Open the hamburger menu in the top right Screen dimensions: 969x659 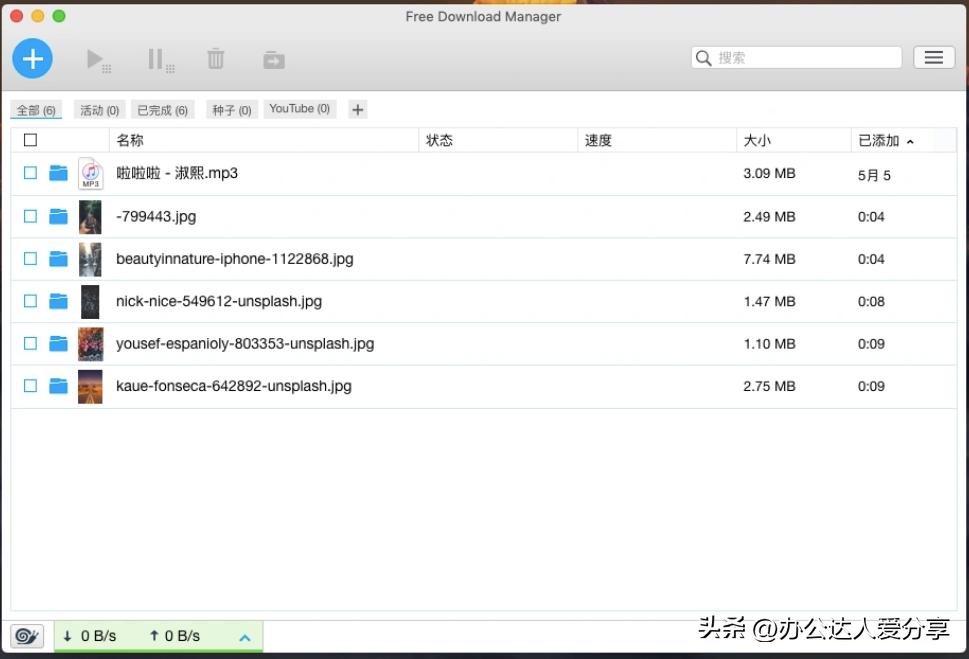[934, 57]
